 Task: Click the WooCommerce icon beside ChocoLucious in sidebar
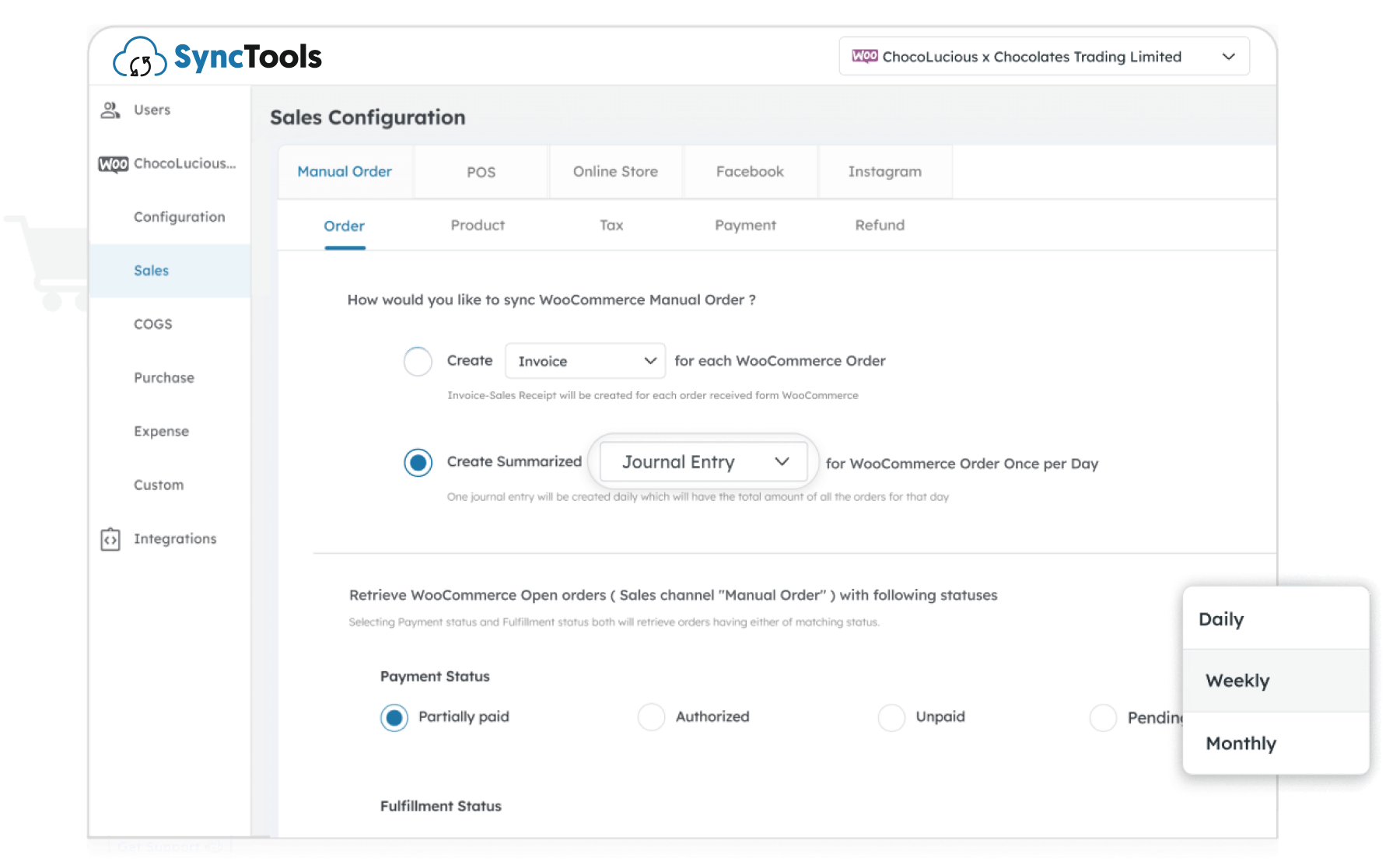[x=114, y=164]
